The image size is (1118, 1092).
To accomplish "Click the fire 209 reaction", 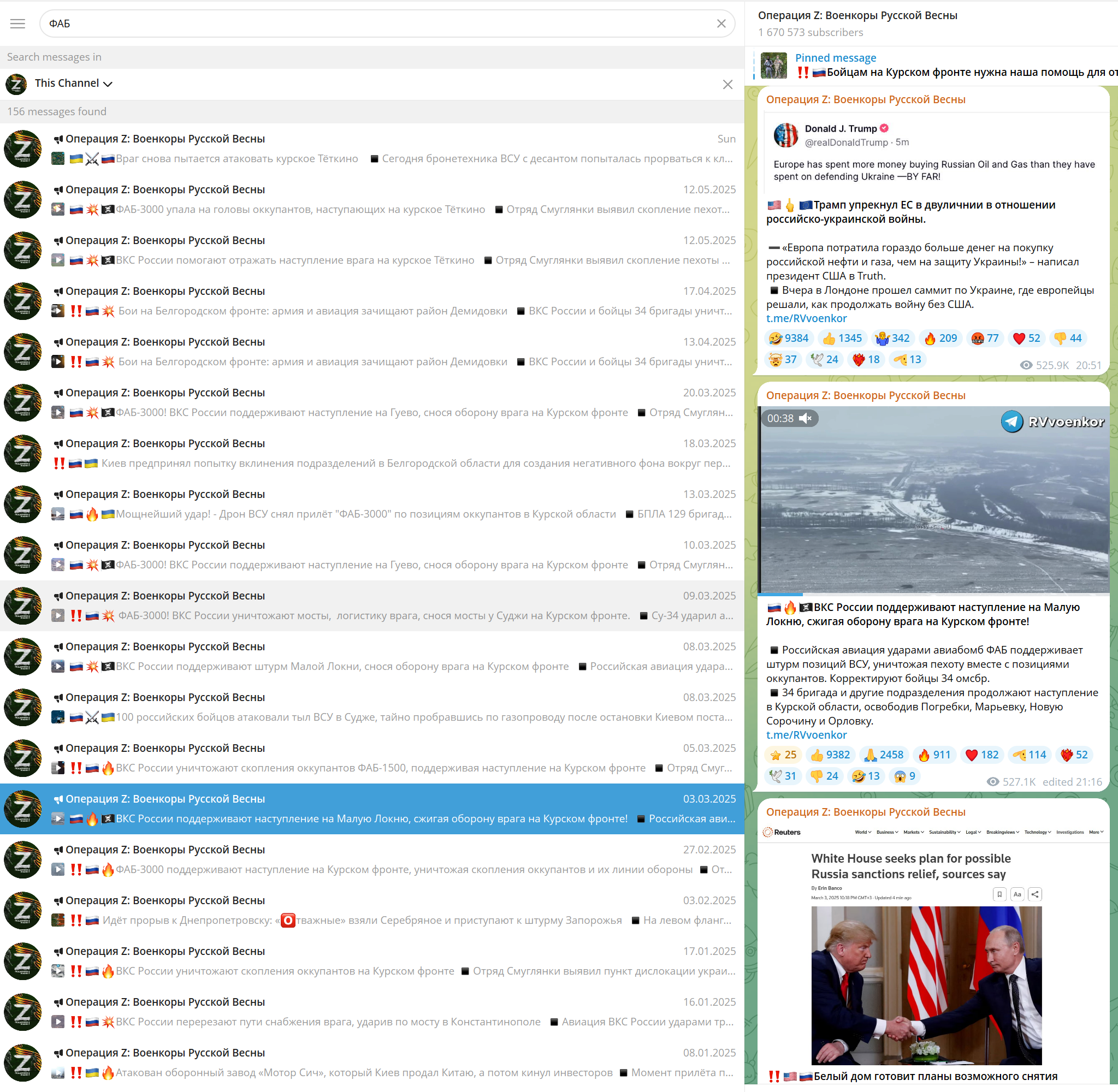I will coord(939,339).
